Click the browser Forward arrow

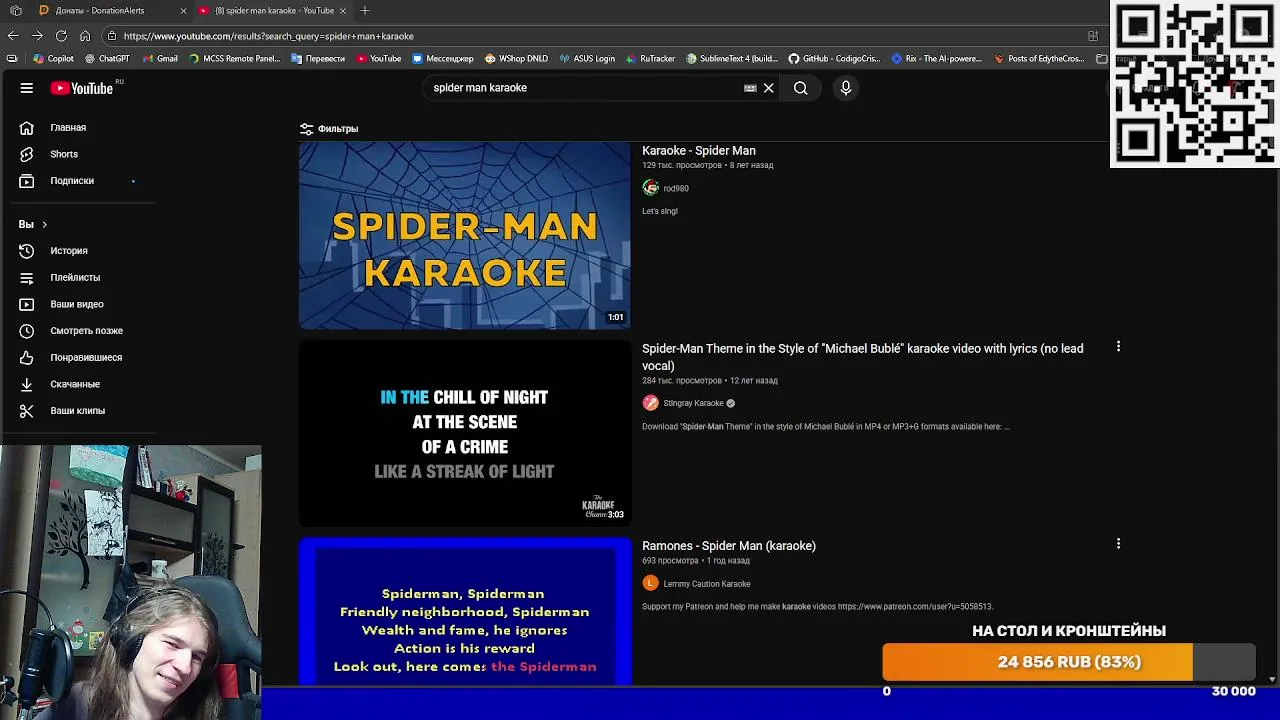click(x=37, y=36)
